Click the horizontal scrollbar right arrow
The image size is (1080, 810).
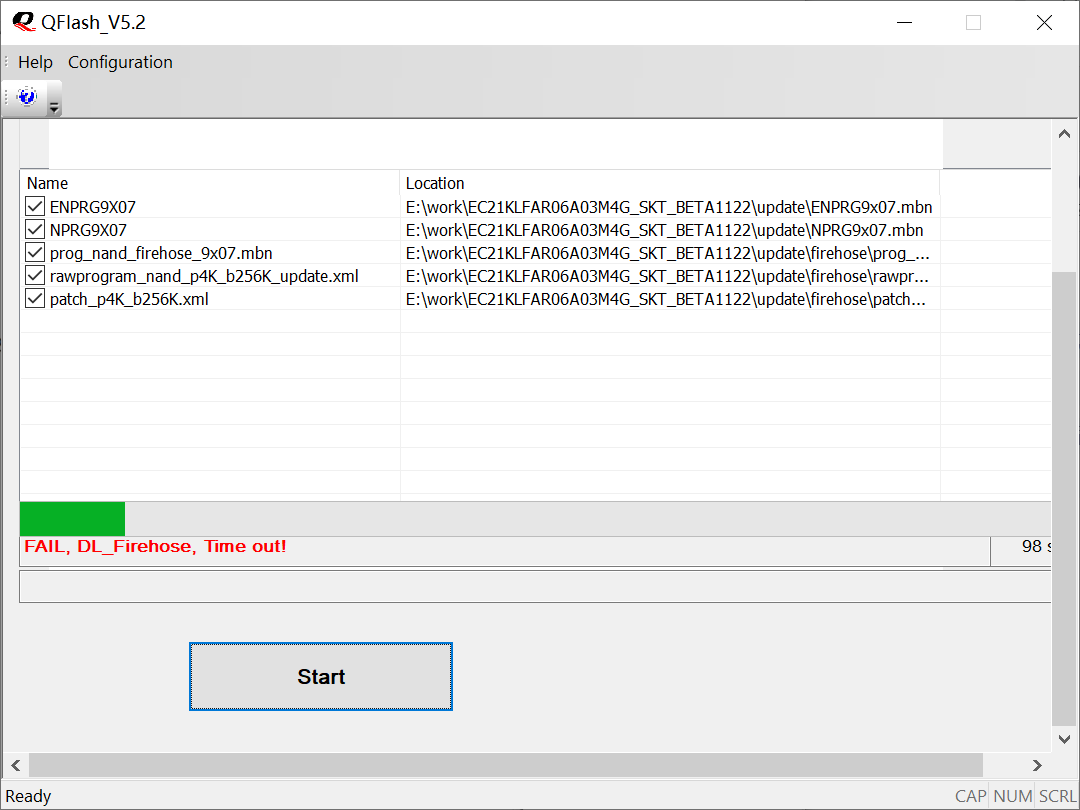1037,765
